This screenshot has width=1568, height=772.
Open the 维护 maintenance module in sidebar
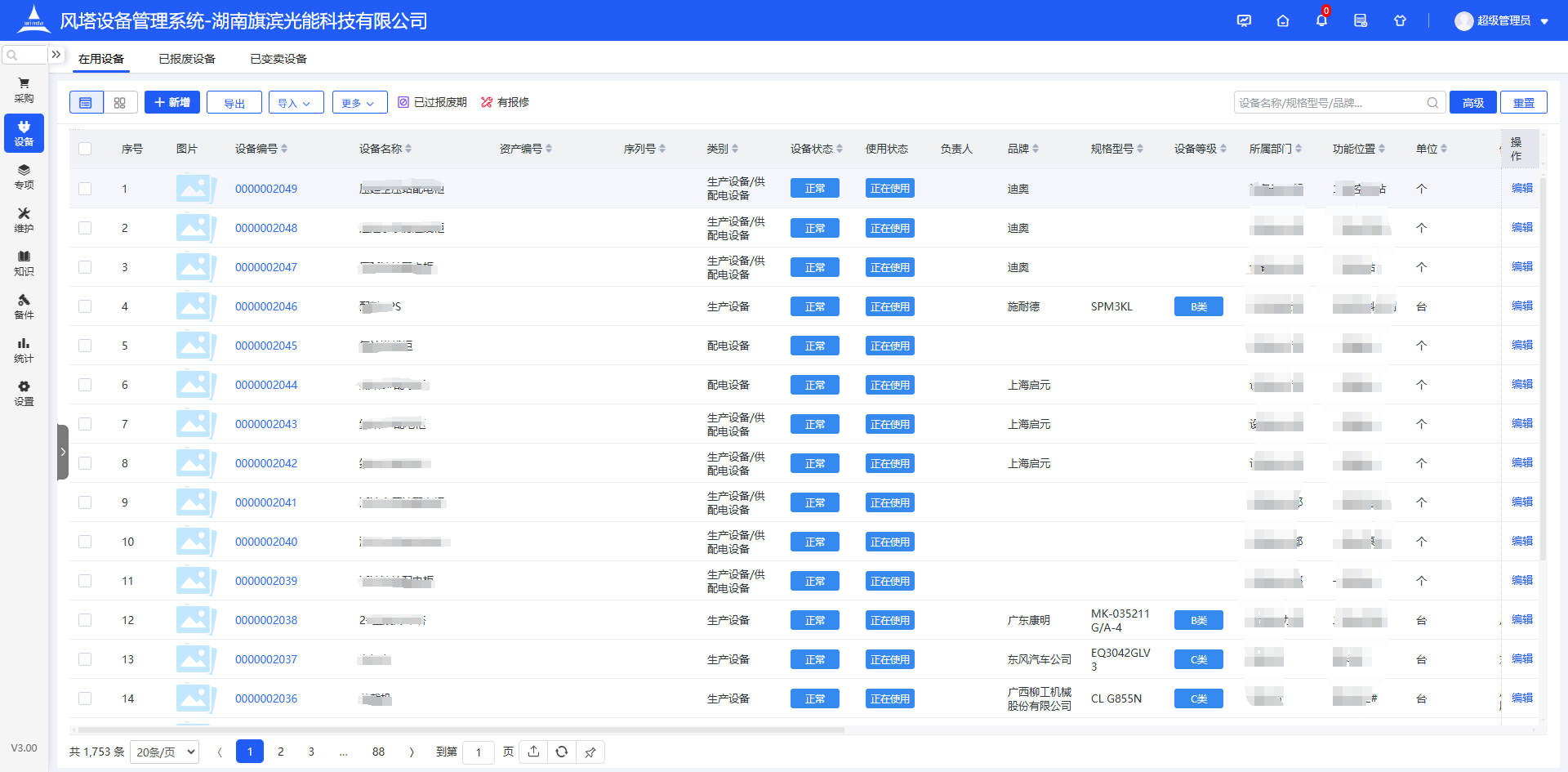24,220
